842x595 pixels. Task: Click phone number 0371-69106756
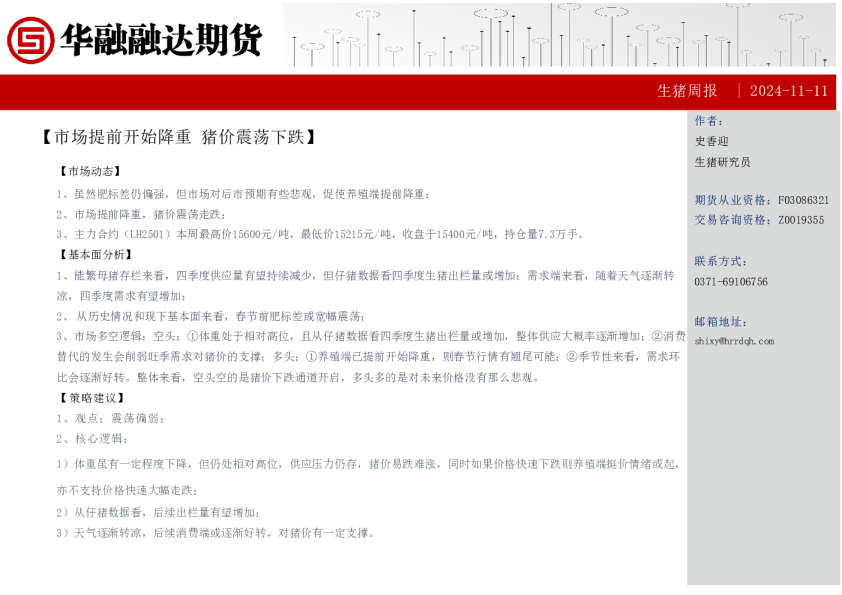point(731,282)
